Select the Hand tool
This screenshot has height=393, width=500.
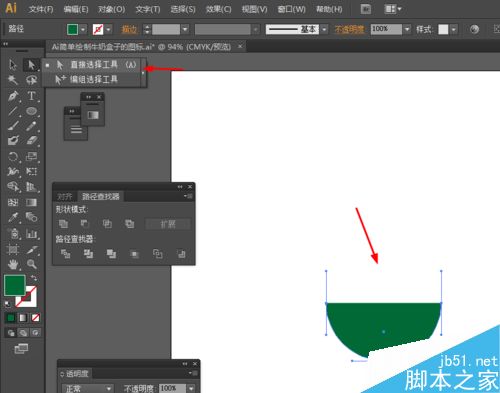pos(13,264)
